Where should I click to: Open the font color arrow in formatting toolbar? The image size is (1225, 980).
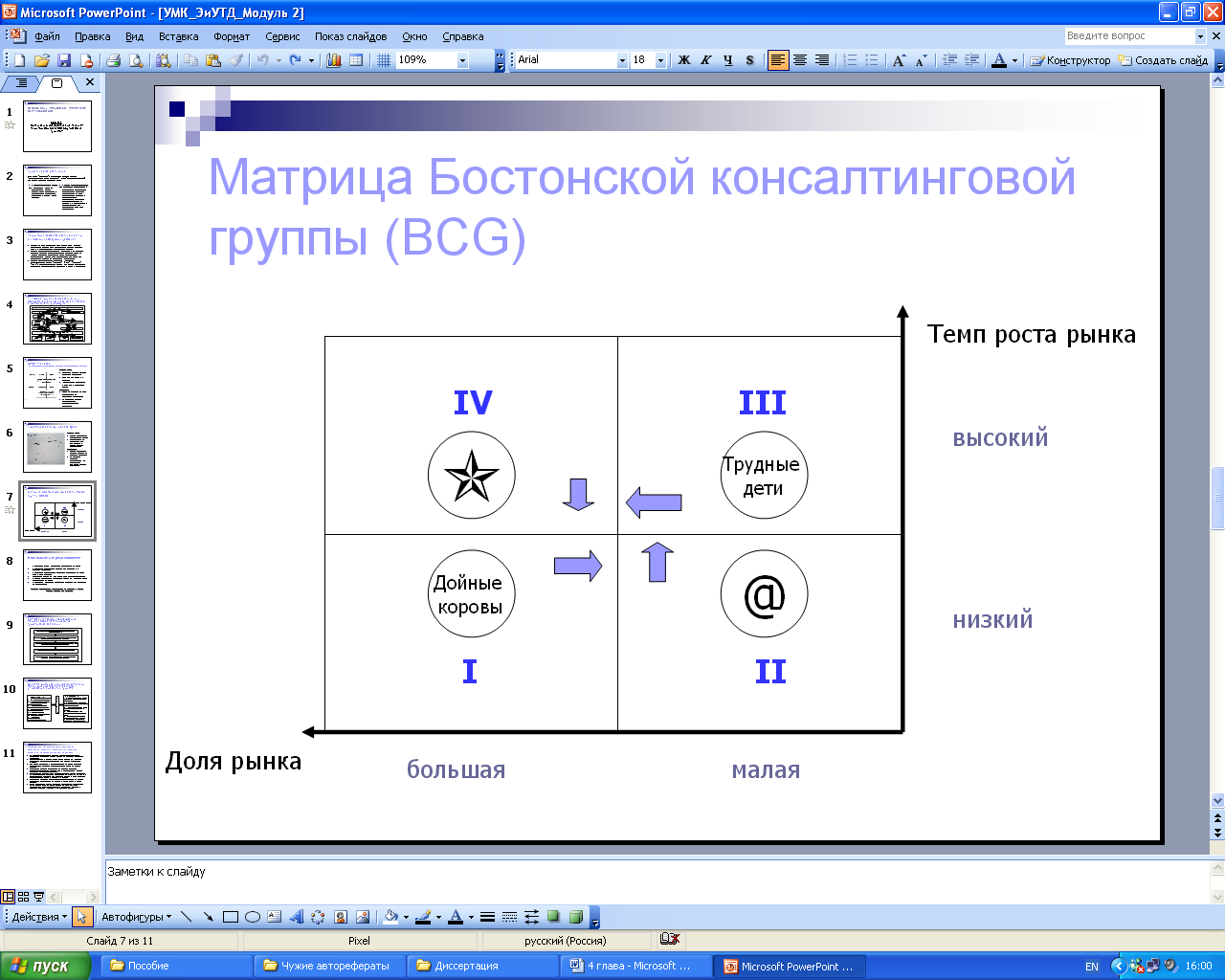[x=1014, y=60]
